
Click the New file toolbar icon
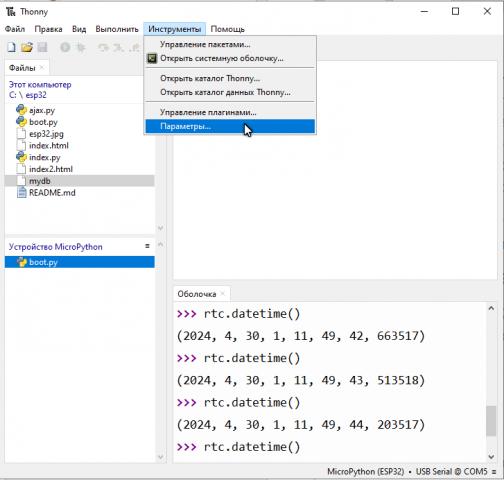(x=11, y=47)
